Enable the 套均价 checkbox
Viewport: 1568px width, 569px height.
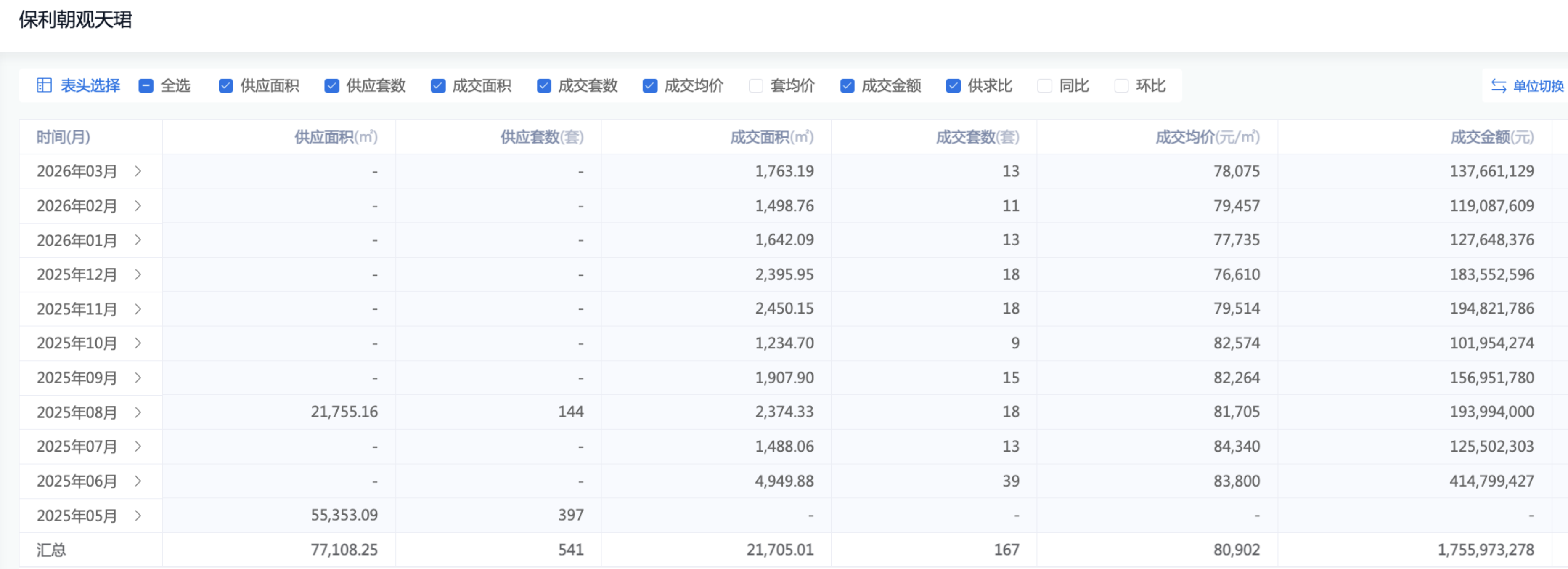point(756,86)
